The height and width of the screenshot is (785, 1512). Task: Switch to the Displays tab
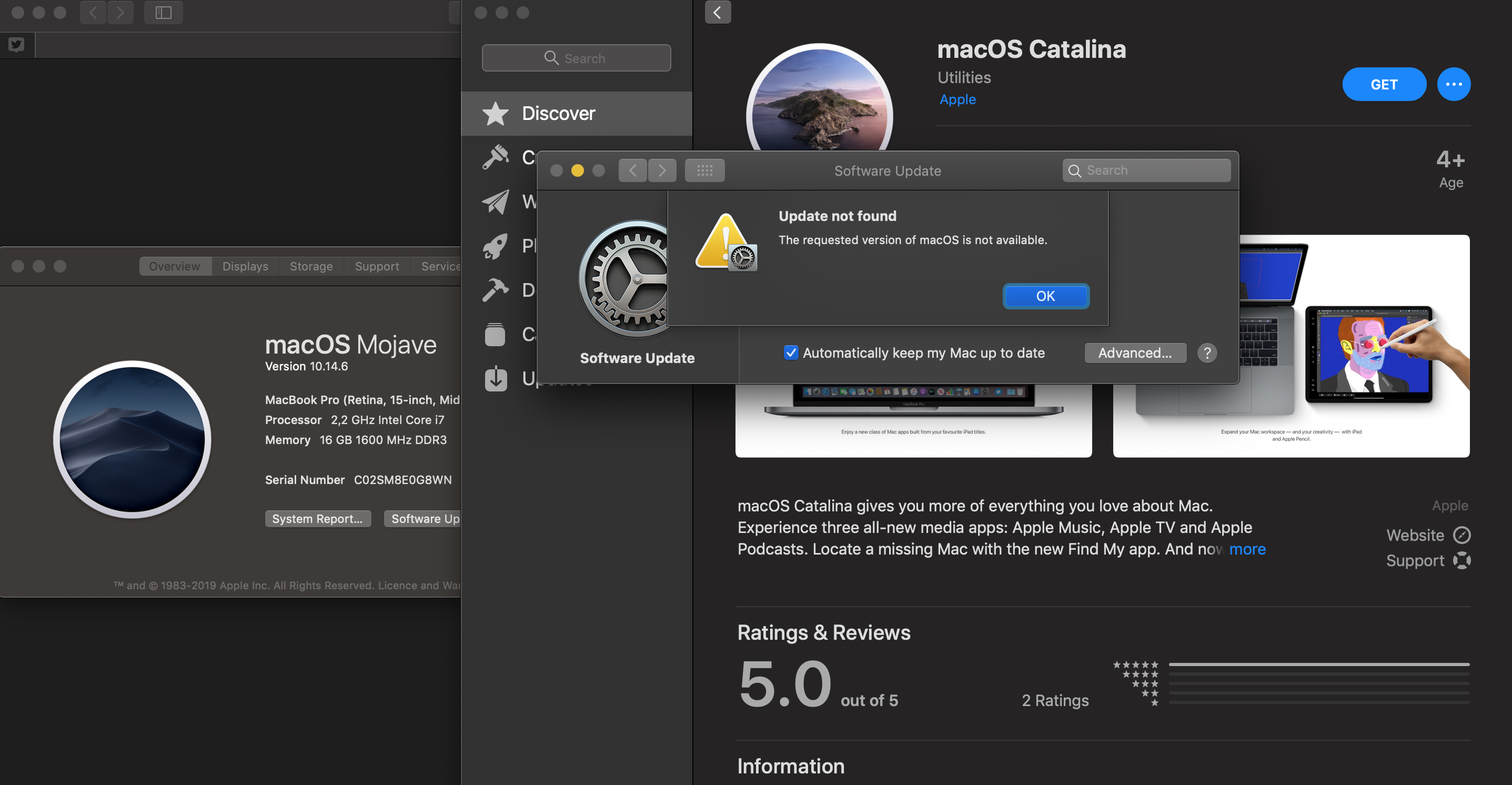click(x=245, y=266)
